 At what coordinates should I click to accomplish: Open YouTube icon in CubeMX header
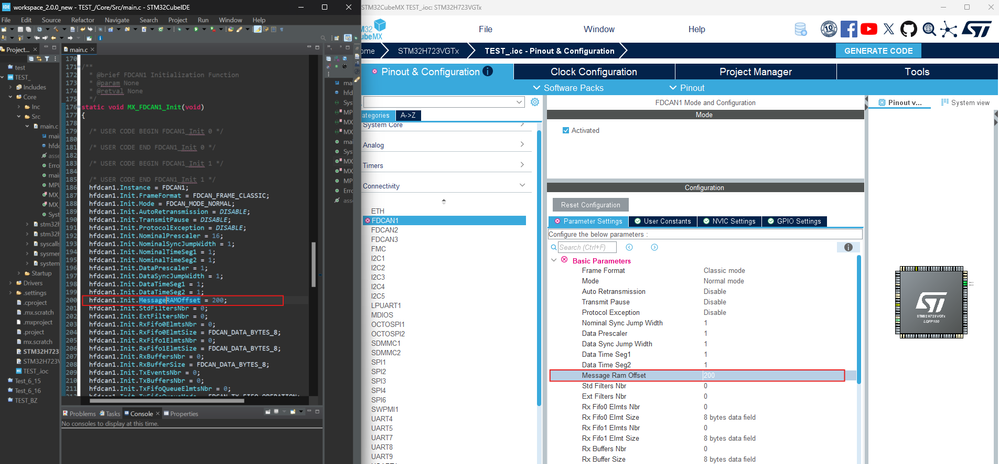pos(869,29)
